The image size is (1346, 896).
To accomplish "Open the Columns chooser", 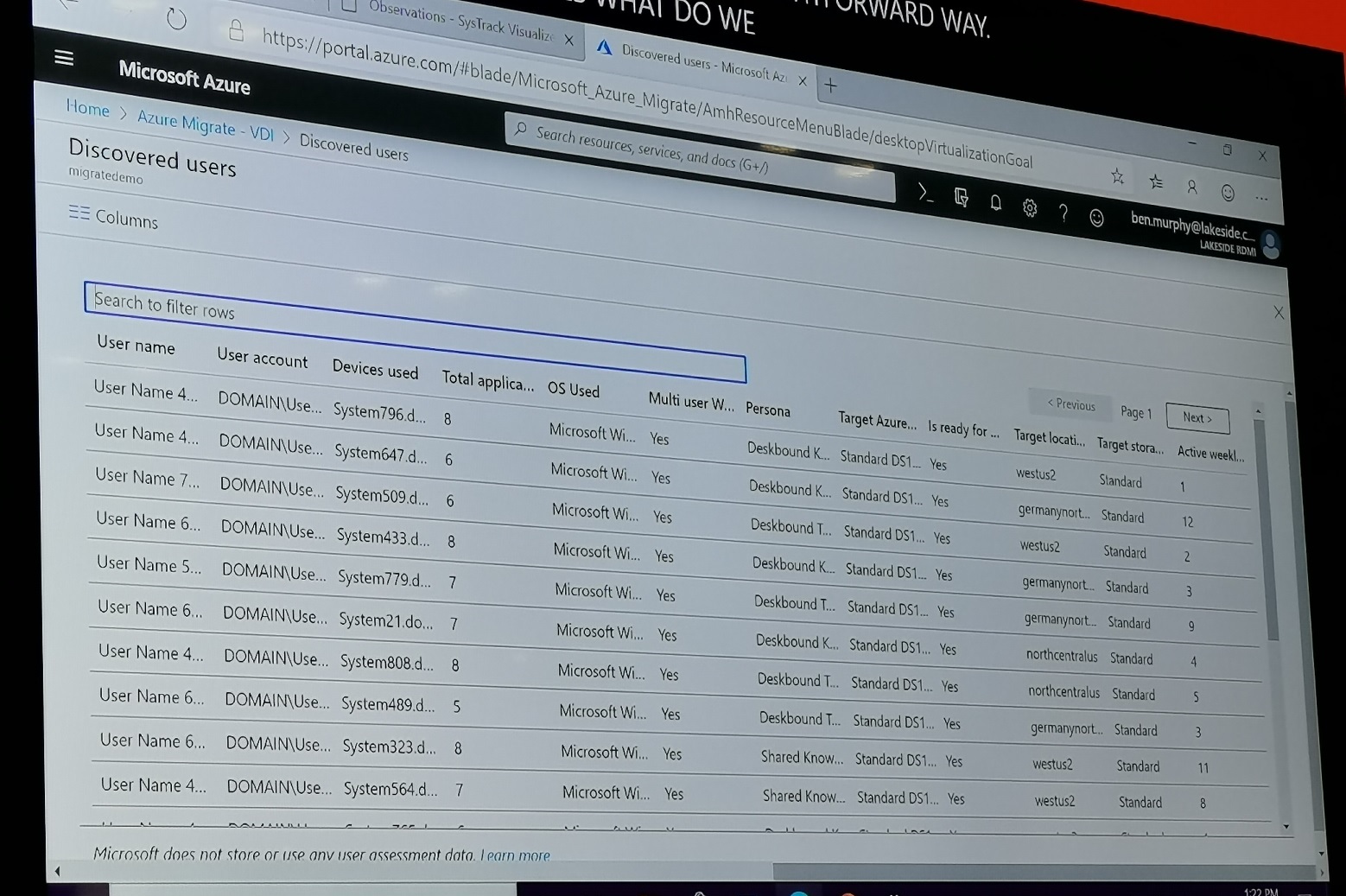I will tap(113, 216).
